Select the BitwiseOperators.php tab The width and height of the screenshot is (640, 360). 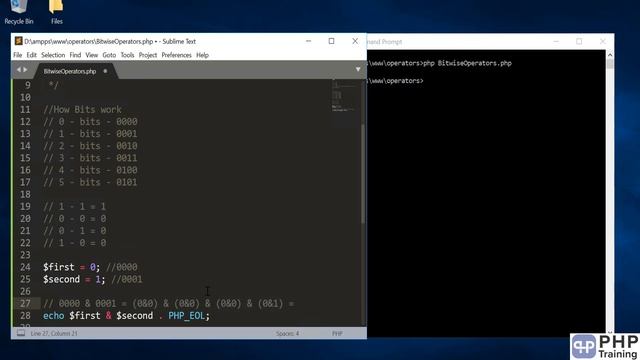(70, 71)
